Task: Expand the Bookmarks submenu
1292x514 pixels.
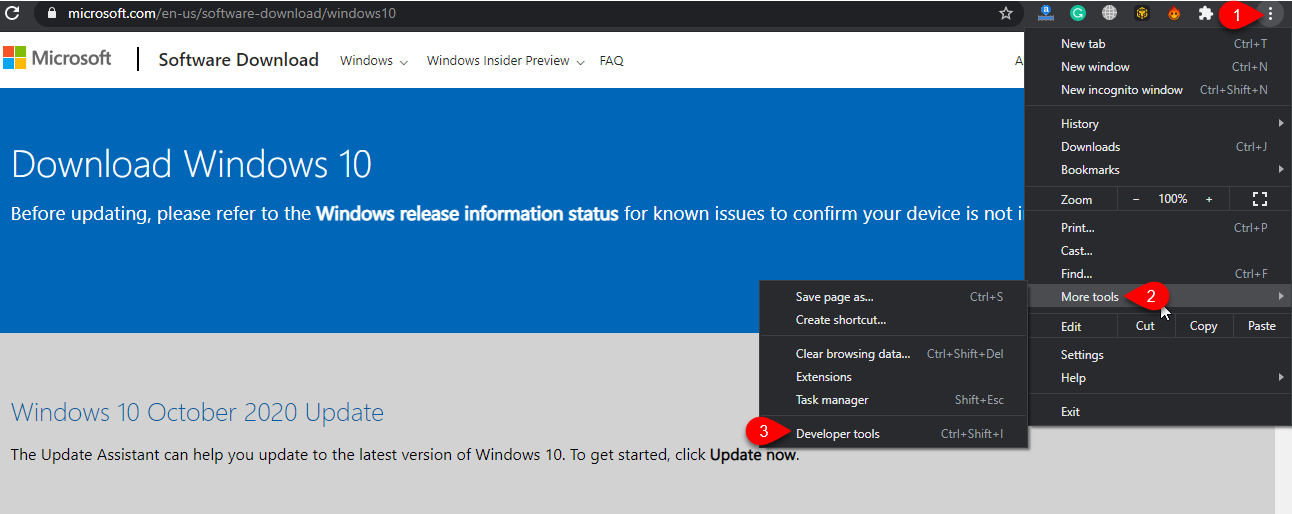Action: pyautogui.click(x=1158, y=170)
